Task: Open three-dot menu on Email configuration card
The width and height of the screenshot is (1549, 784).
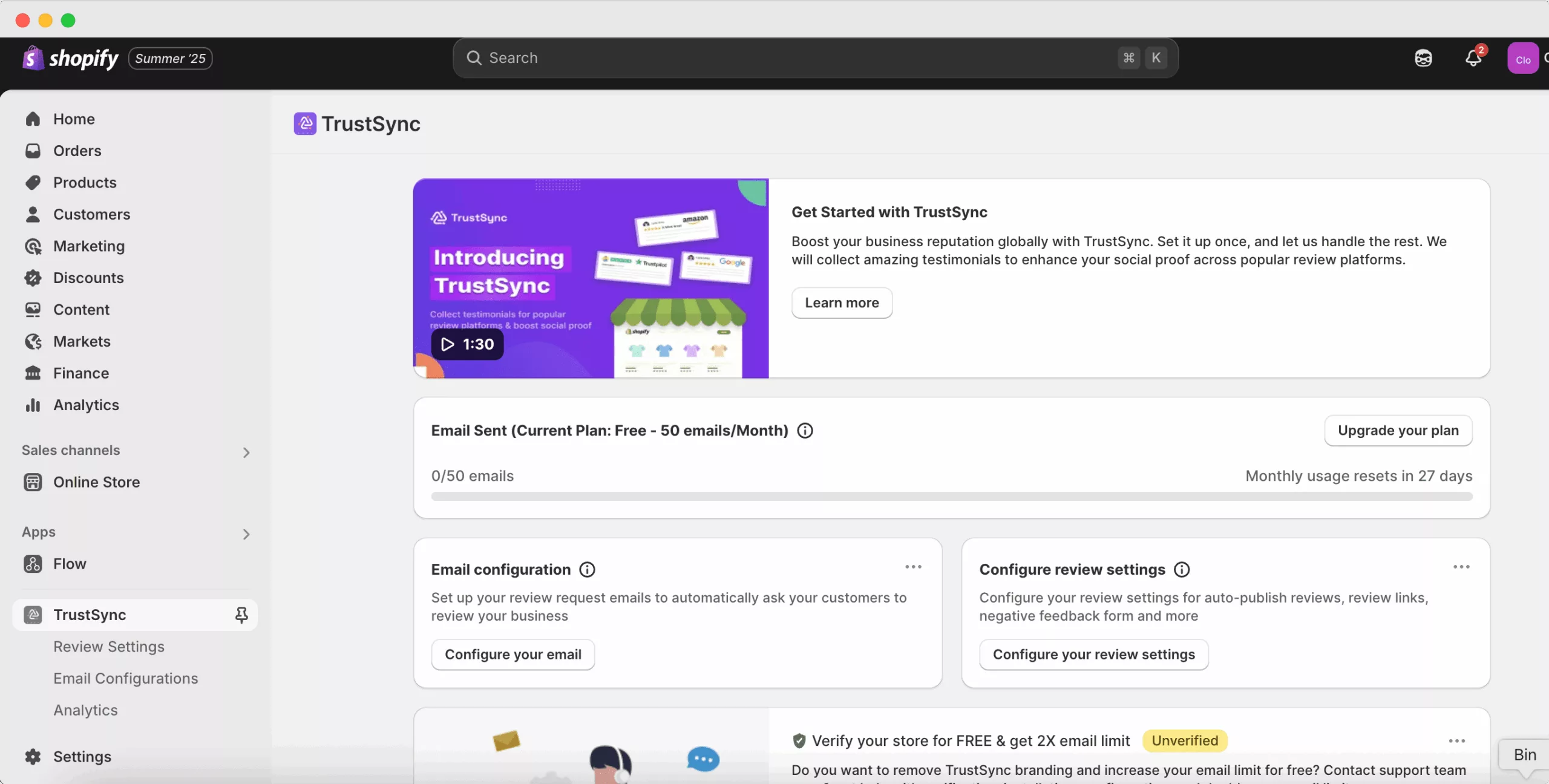Action: [913, 567]
